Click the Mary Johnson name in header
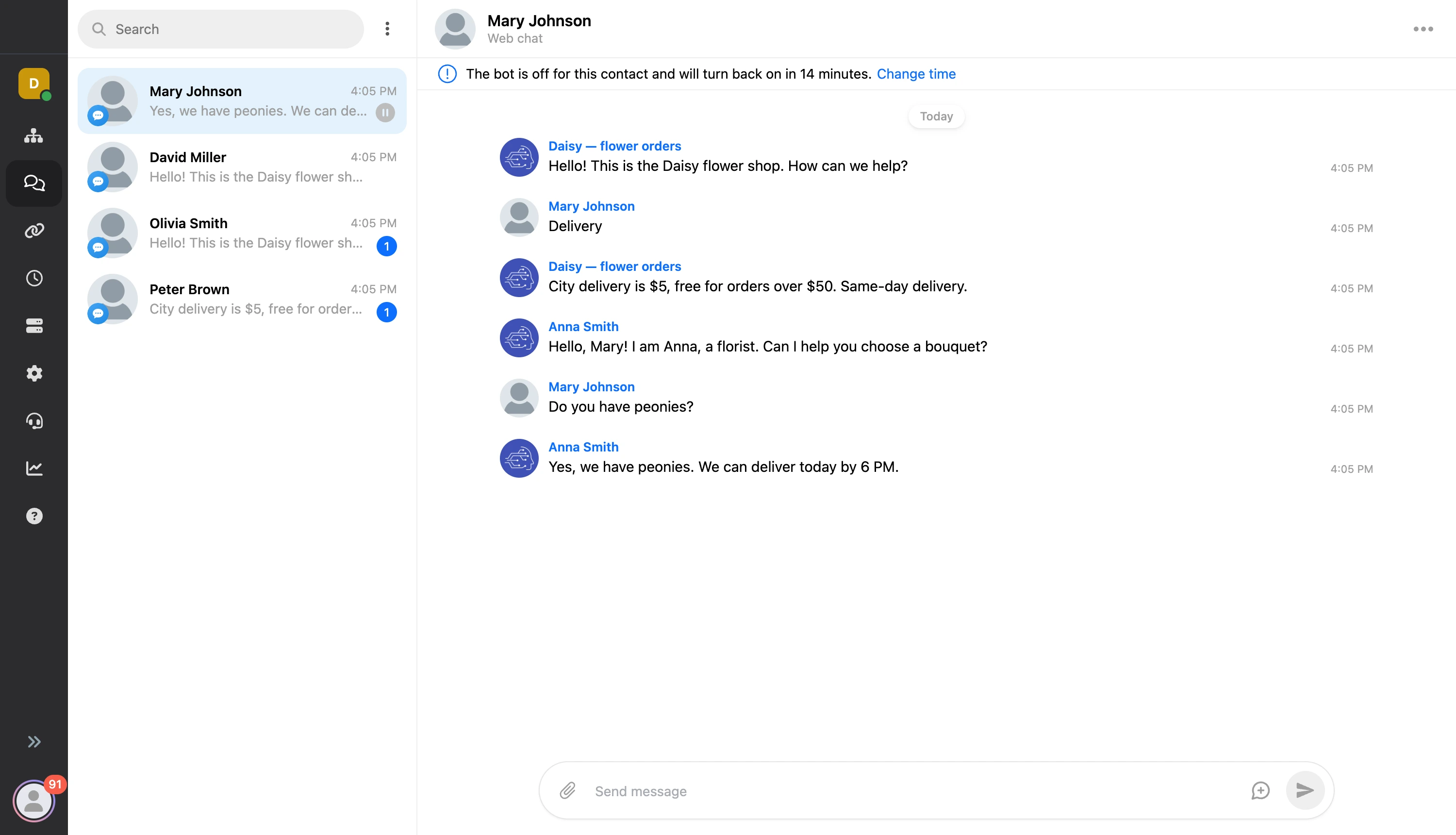The height and width of the screenshot is (835, 1456). pyautogui.click(x=539, y=21)
